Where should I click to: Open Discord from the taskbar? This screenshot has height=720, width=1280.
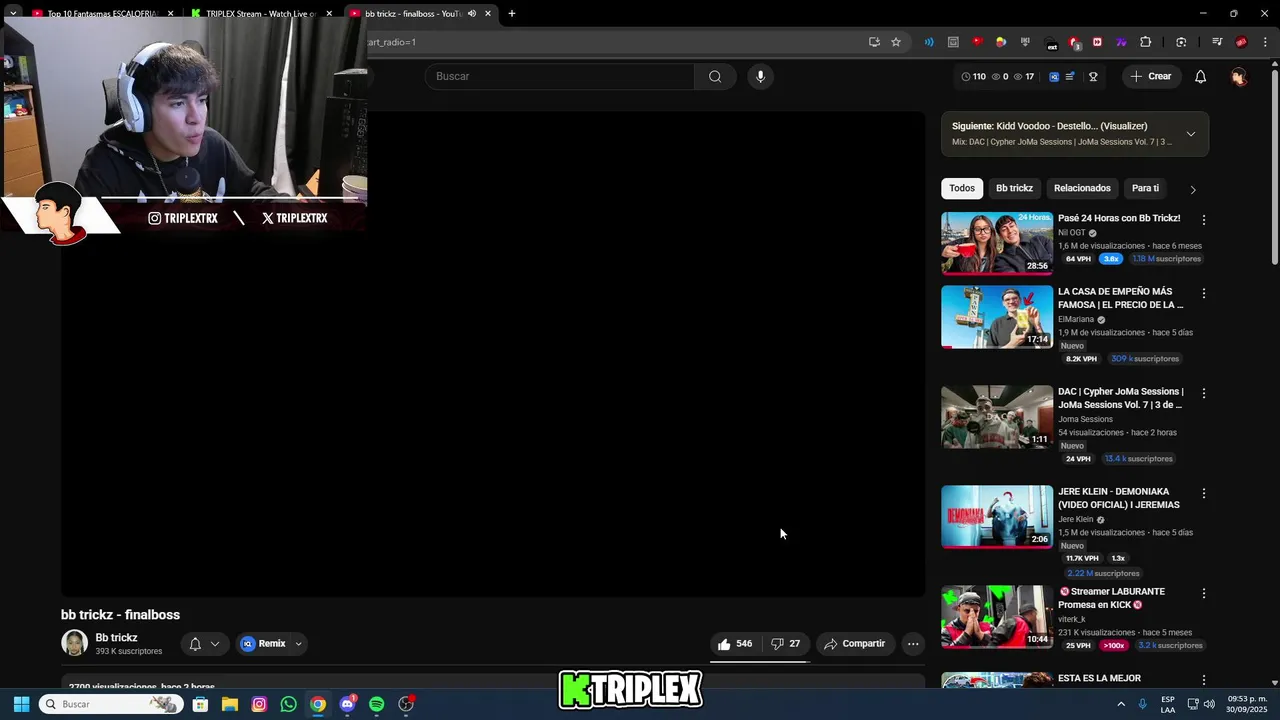[347, 704]
